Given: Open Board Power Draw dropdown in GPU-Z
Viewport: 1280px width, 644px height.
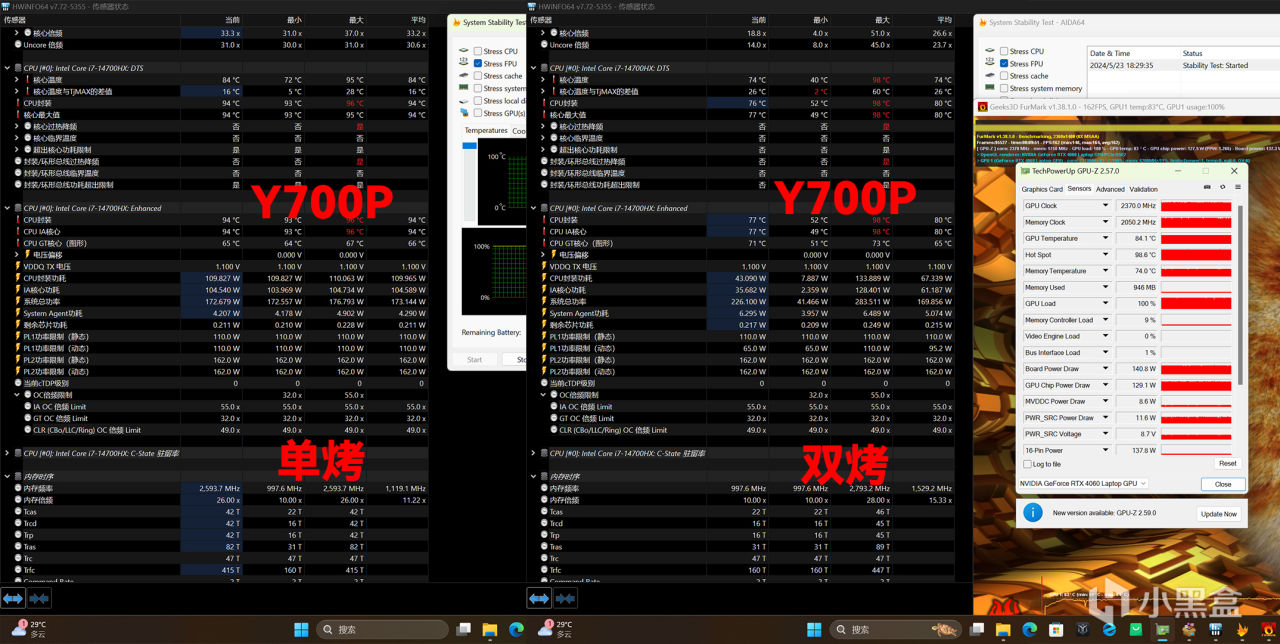Looking at the screenshot, I should click(x=1105, y=369).
